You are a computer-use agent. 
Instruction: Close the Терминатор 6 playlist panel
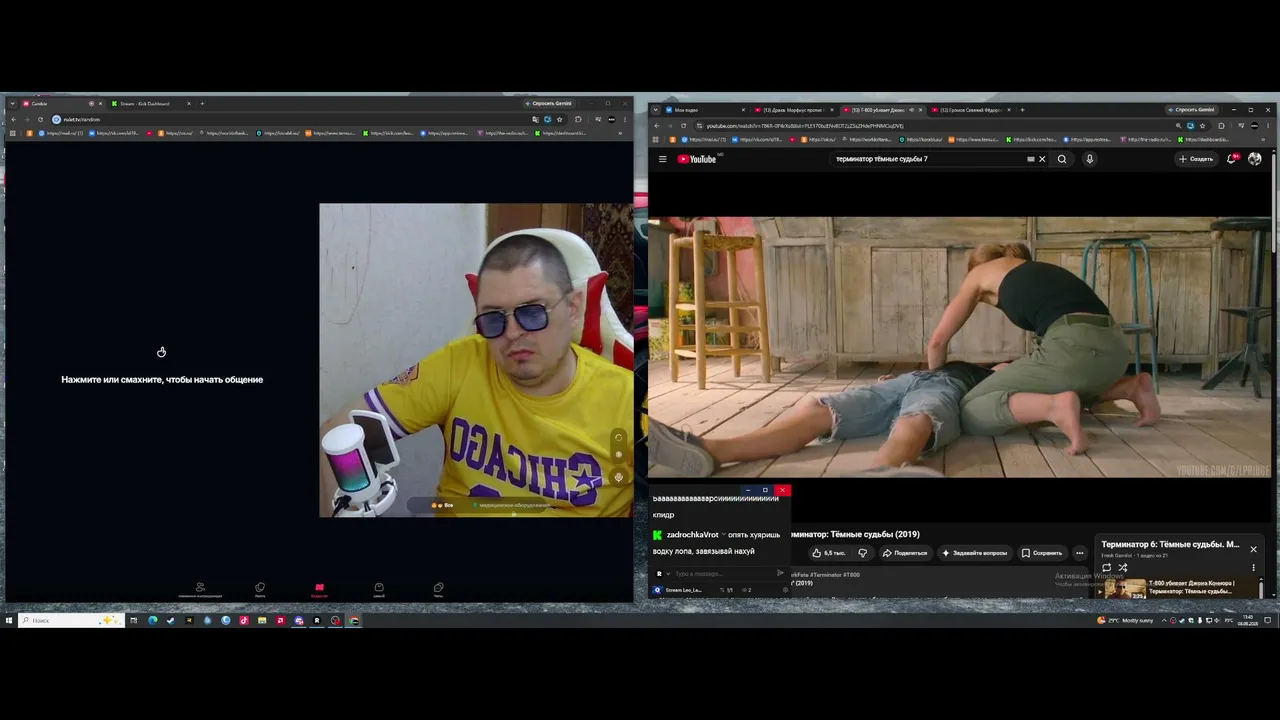pos(1253,549)
